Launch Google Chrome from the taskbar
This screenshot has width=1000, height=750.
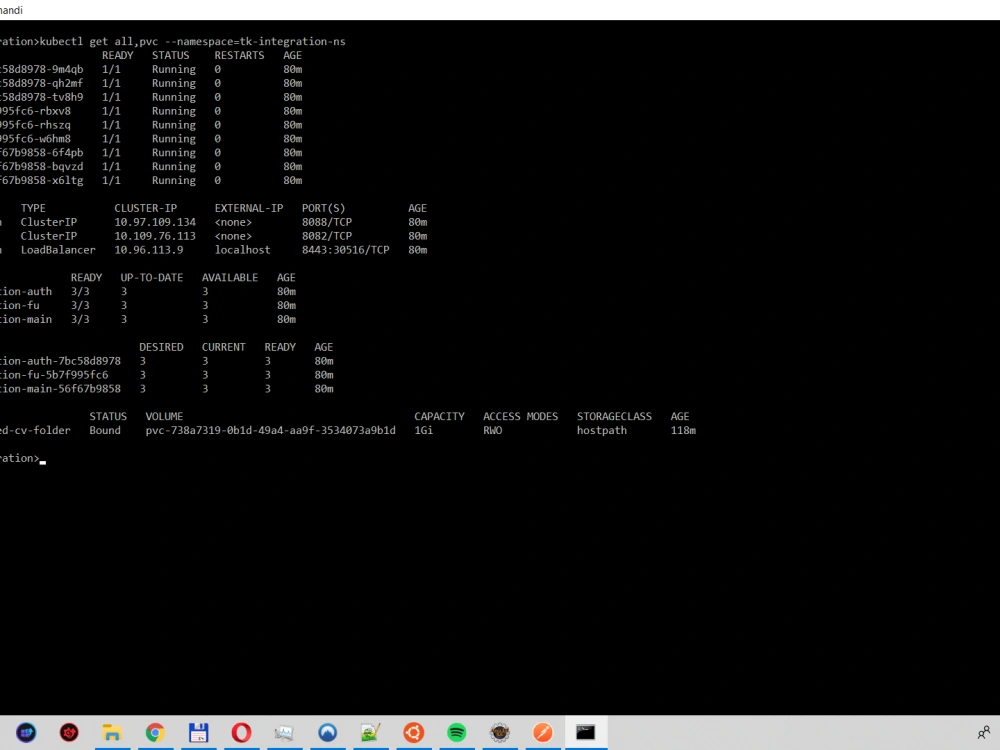pos(155,732)
